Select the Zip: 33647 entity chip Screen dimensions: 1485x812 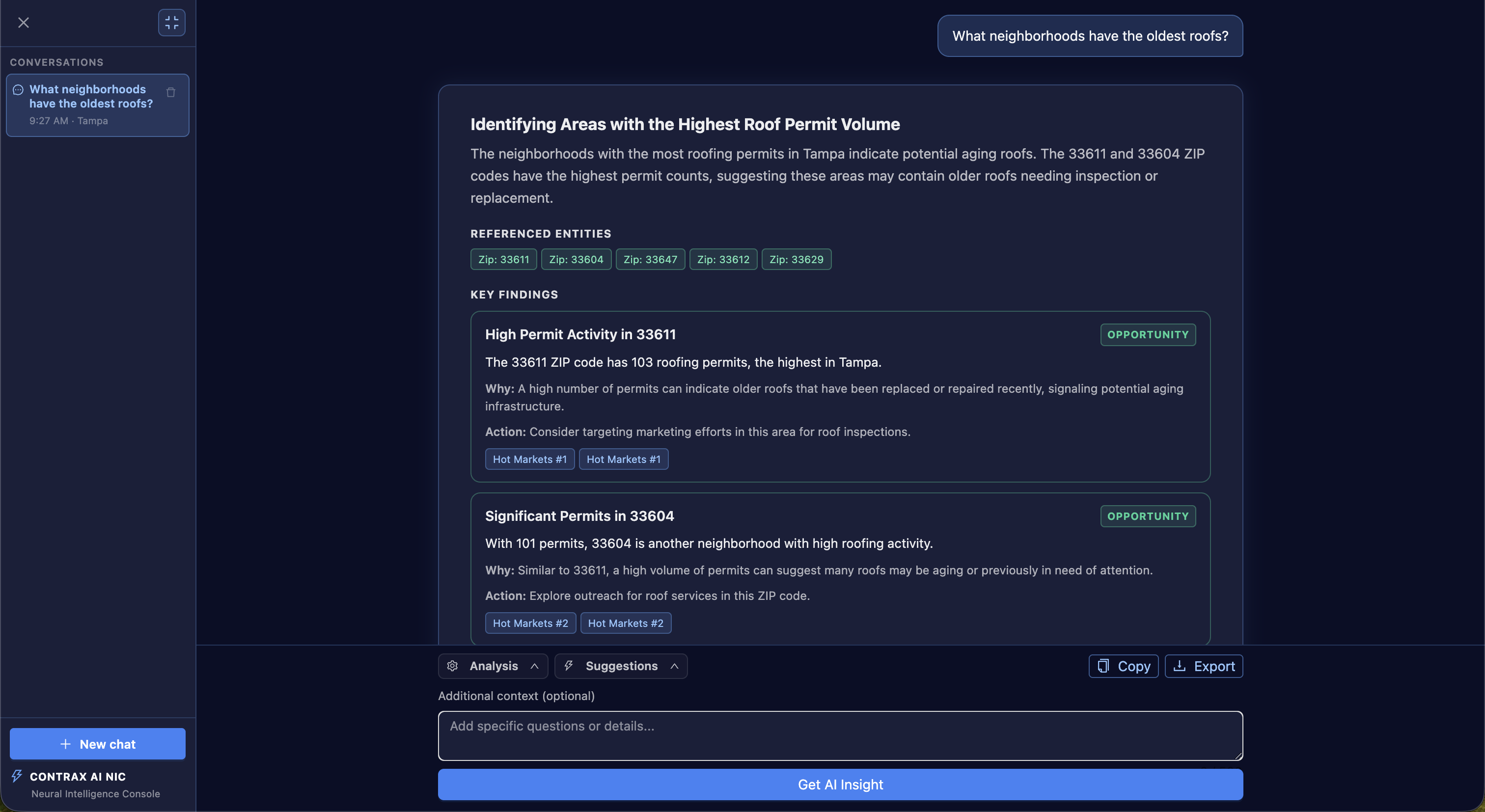tap(650, 259)
